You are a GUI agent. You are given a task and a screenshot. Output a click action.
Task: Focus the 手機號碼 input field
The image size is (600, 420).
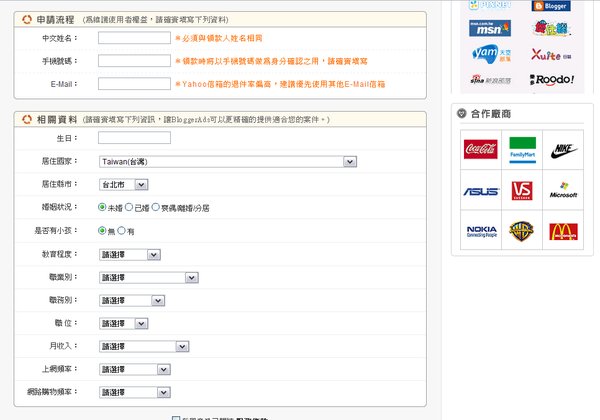(134, 61)
